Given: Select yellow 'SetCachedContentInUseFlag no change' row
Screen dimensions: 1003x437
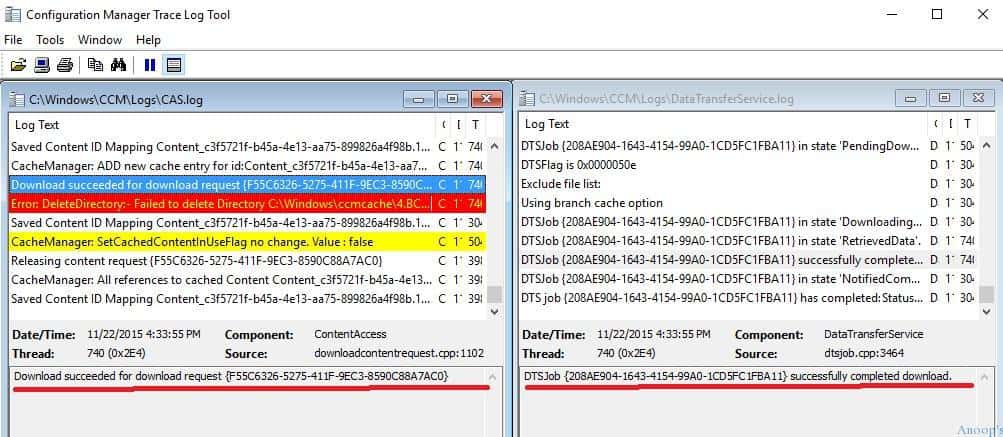Looking at the screenshot, I should point(247,242).
